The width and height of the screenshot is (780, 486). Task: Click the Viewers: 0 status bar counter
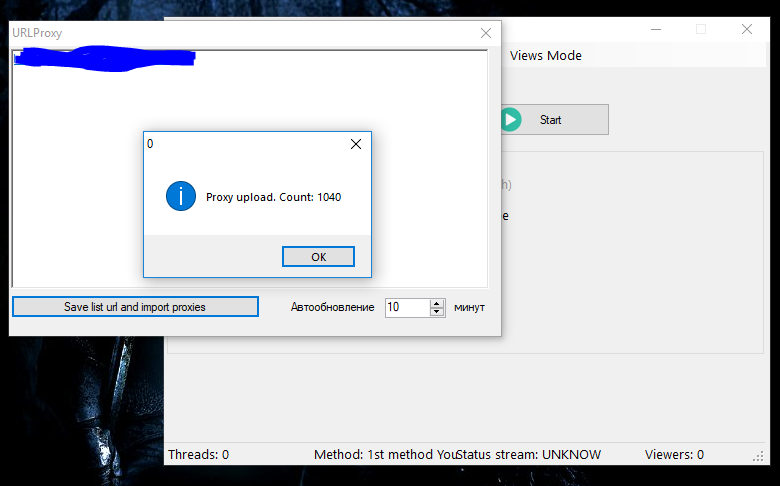pos(674,454)
